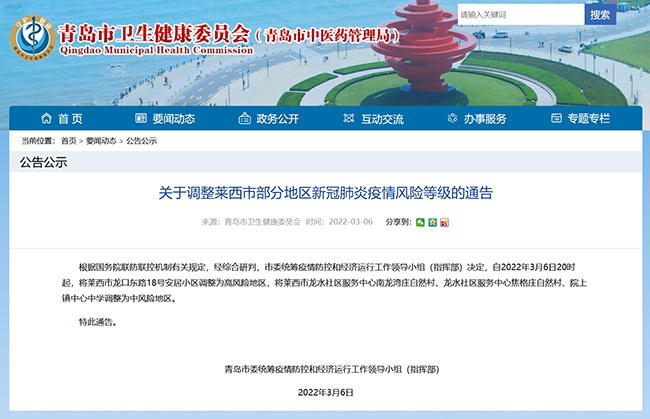This screenshot has width=650, height=419.
Task: Share article via green WeChat icon
Action: click(x=420, y=222)
